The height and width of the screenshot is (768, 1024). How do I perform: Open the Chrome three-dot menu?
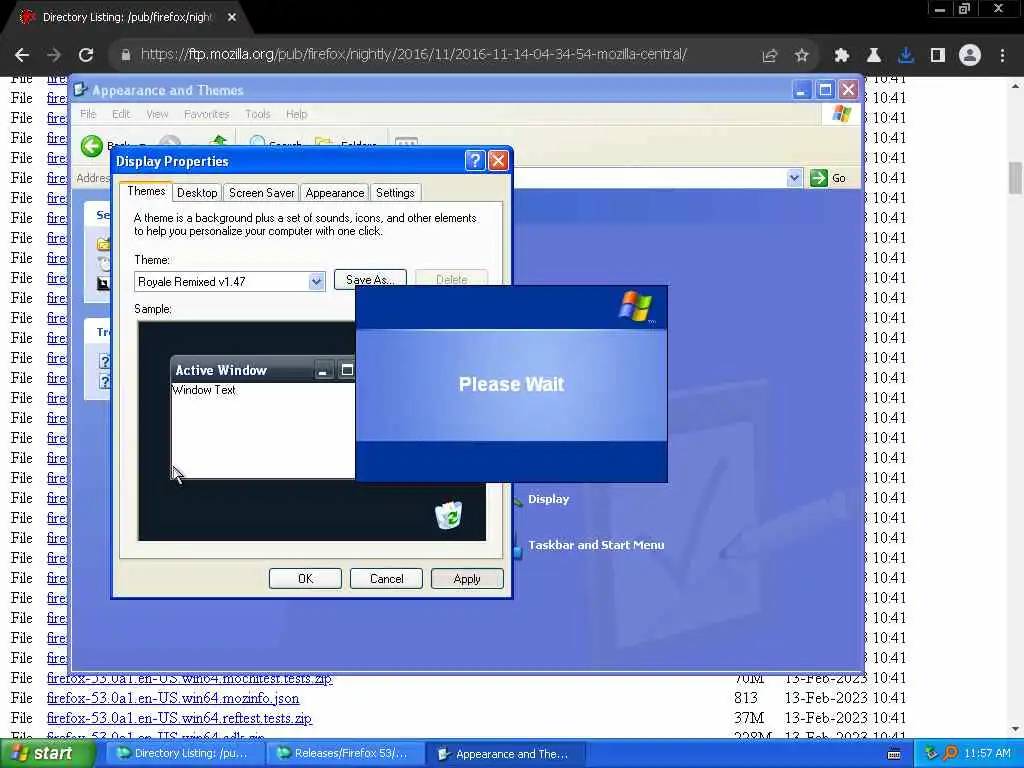[1002, 56]
